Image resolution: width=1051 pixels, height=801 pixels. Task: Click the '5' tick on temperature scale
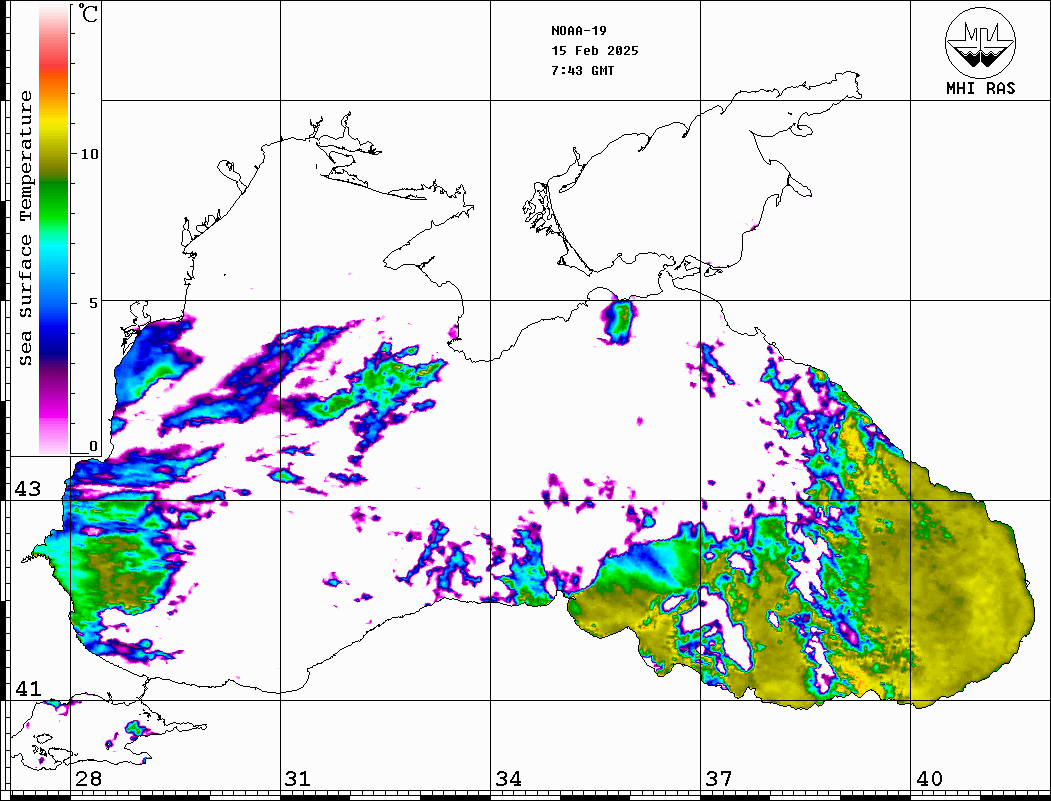93,303
